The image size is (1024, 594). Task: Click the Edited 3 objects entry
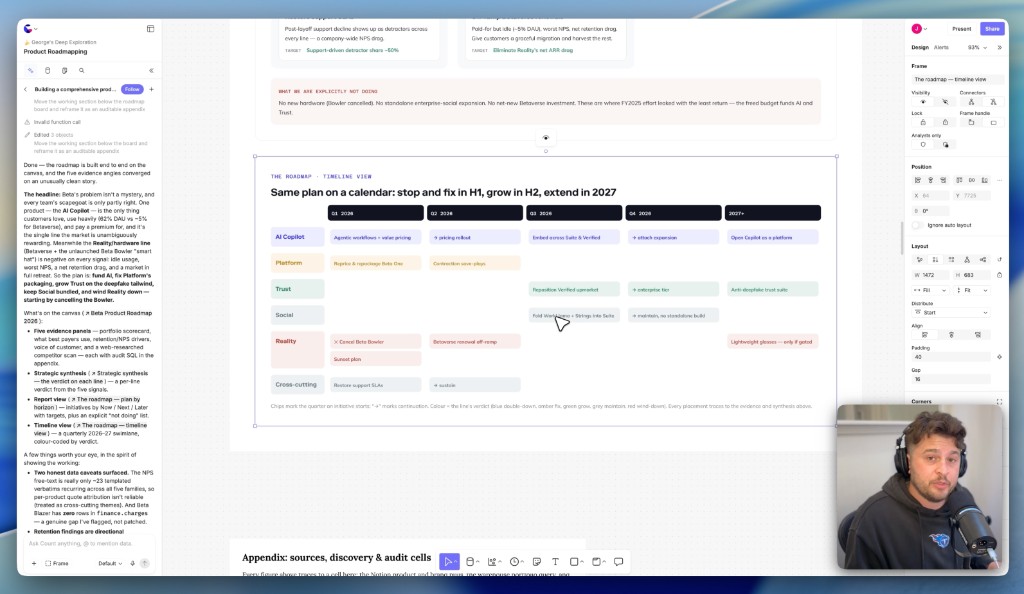[53, 135]
